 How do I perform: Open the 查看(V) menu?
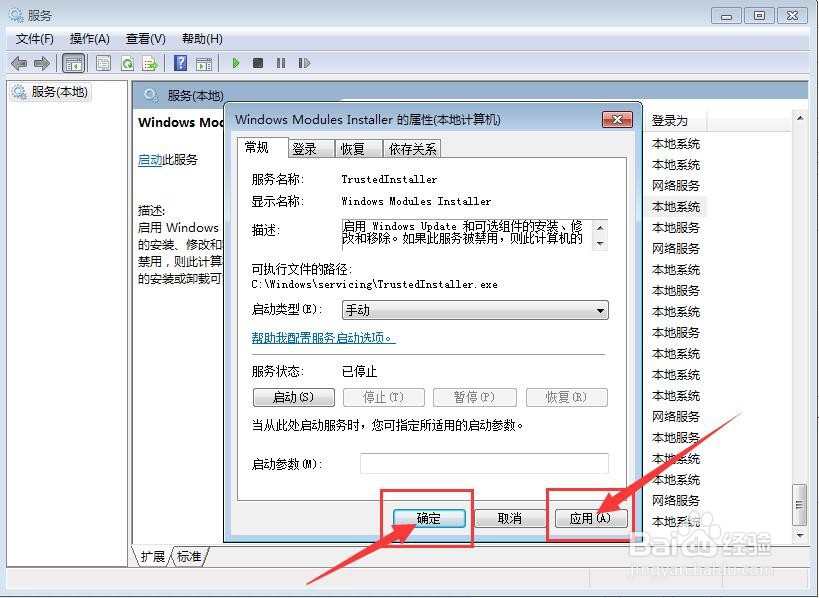click(146, 39)
